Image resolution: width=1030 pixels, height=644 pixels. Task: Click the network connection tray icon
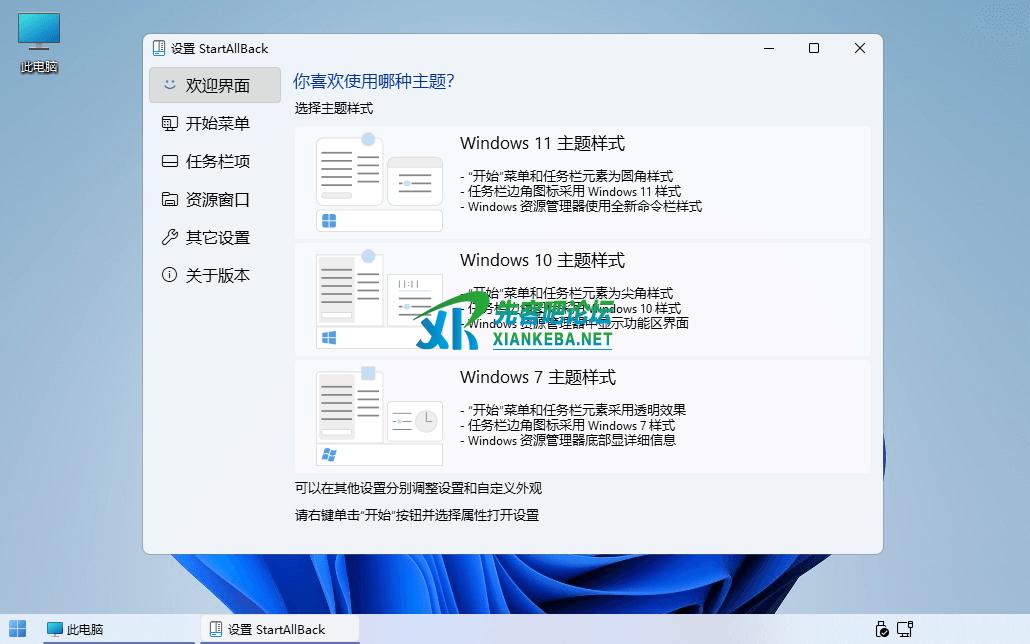[905, 629]
